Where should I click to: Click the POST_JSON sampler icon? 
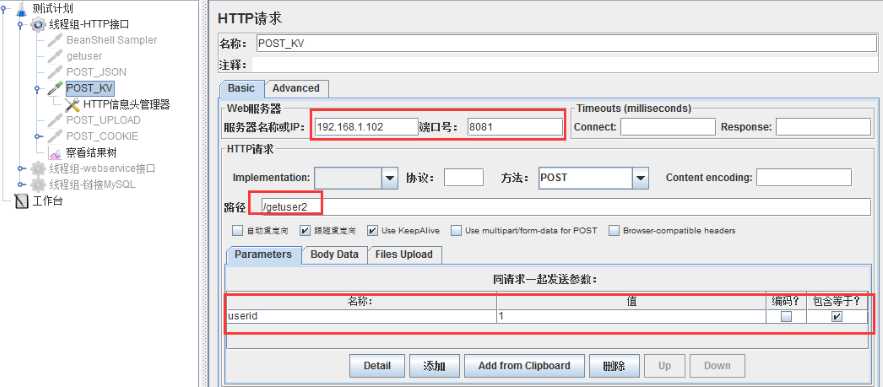(55, 72)
